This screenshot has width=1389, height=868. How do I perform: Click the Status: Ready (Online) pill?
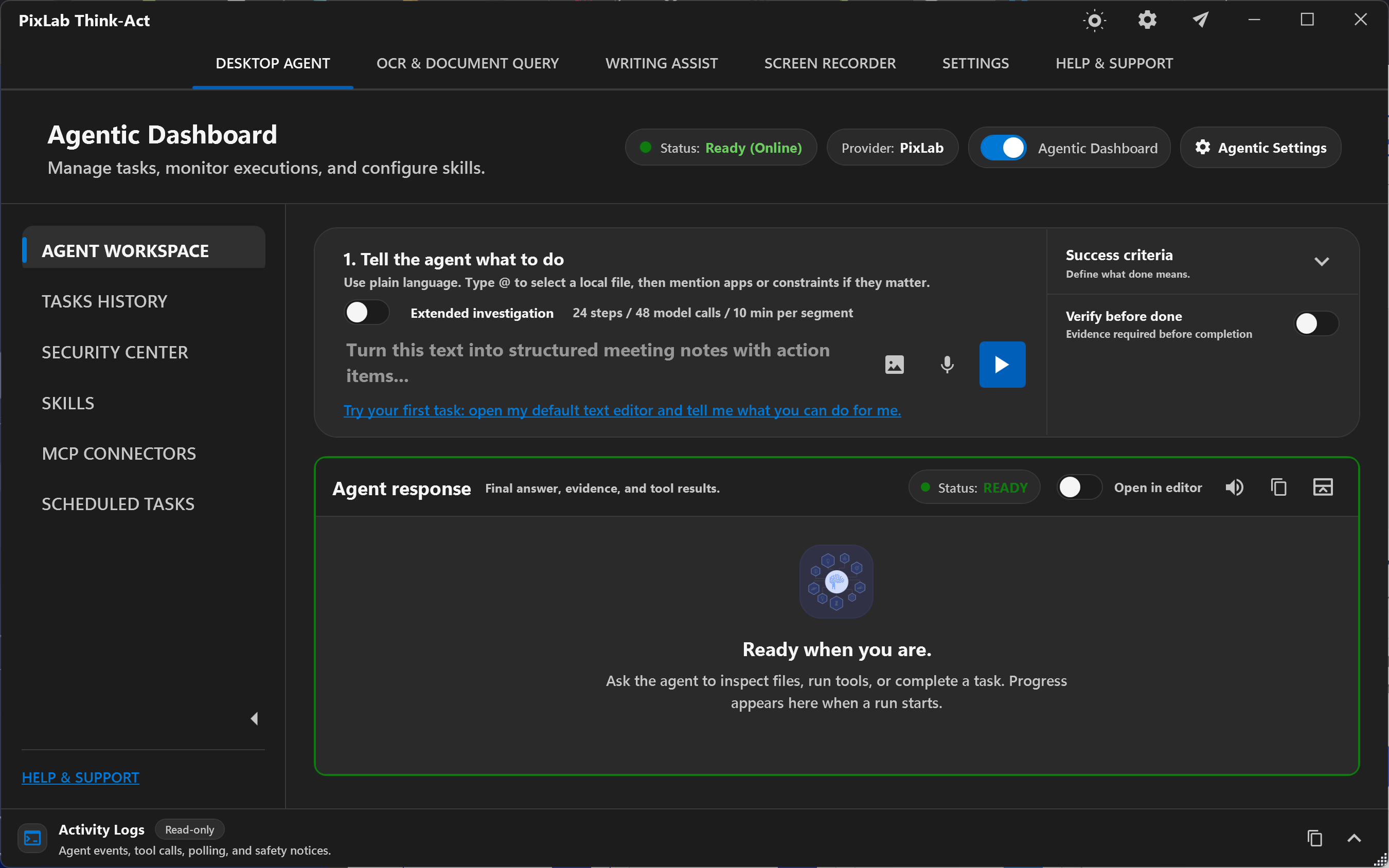(x=721, y=148)
